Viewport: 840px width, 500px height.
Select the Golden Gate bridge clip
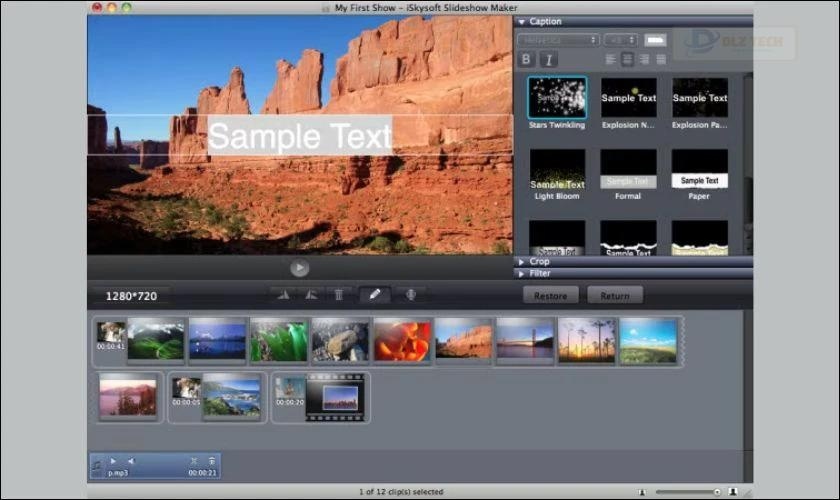pyautogui.click(x=526, y=340)
